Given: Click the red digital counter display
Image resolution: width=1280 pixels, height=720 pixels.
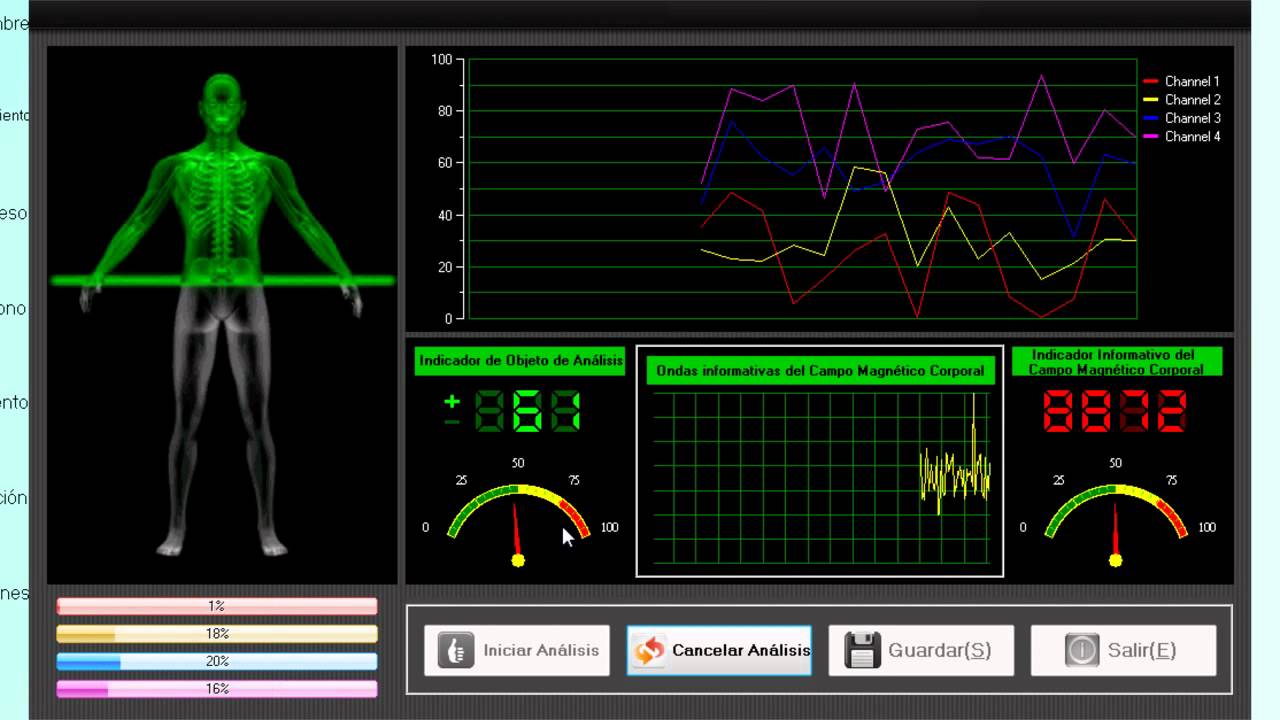Looking at the screenshot, I should pos(1115,411).
